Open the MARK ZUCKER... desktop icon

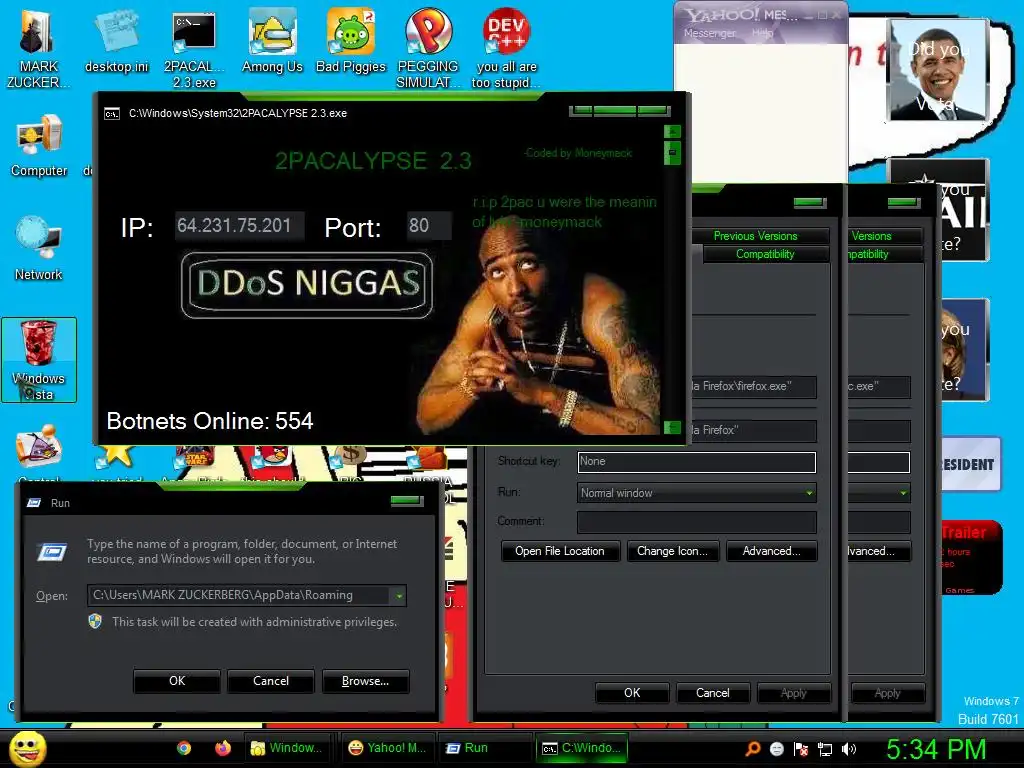tap(39, 49)
